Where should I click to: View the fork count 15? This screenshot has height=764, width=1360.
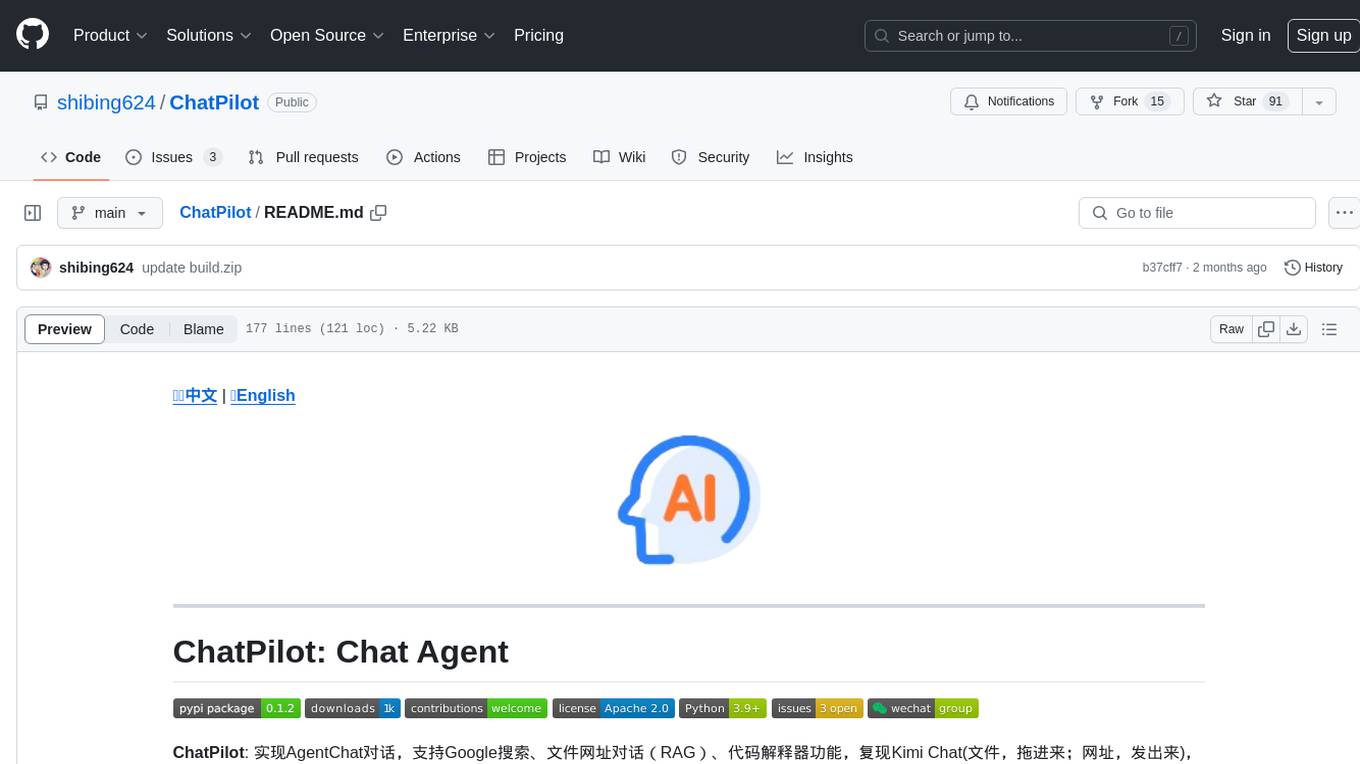[1157, 102]
